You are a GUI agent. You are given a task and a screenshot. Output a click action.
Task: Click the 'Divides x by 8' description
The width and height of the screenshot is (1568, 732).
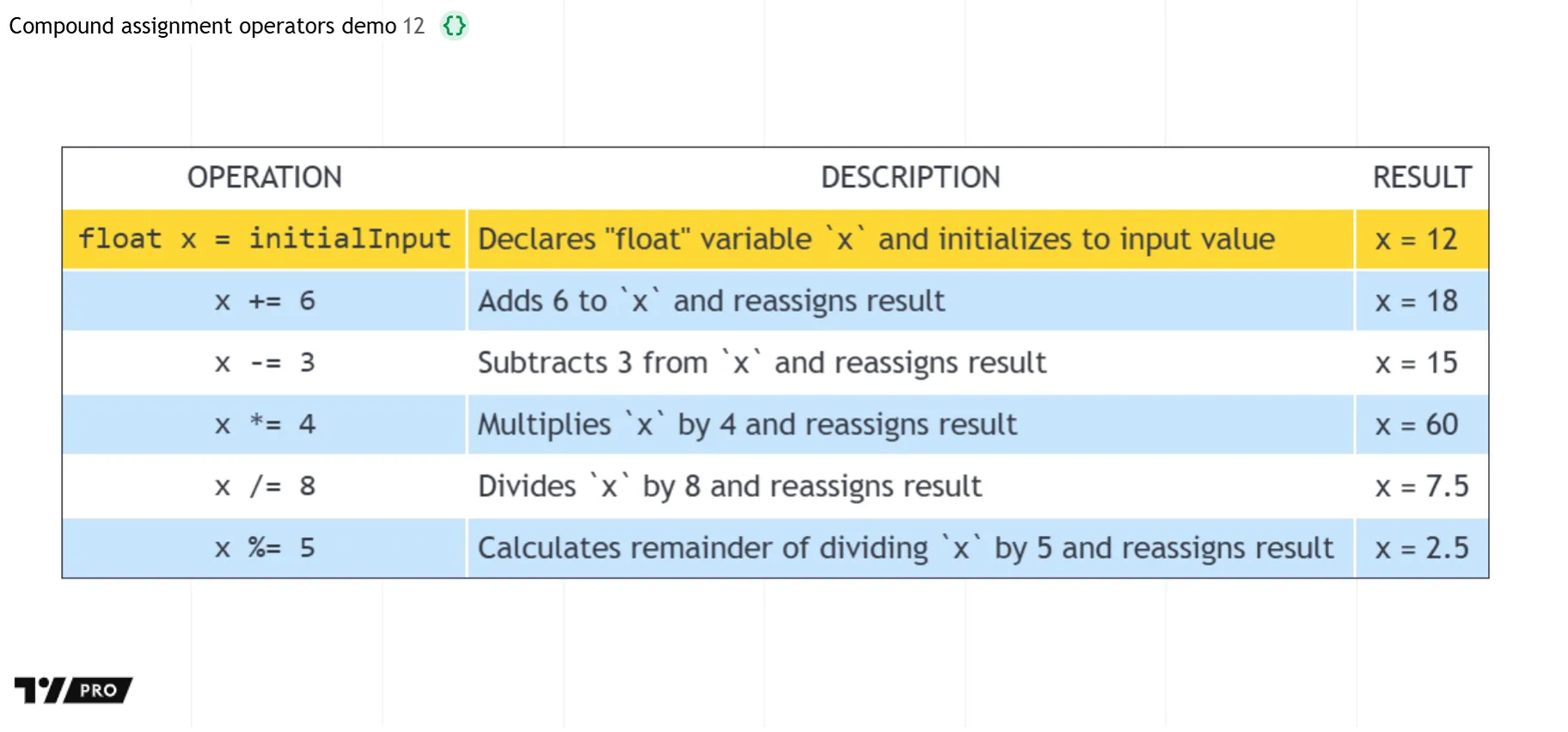[729, 486]
